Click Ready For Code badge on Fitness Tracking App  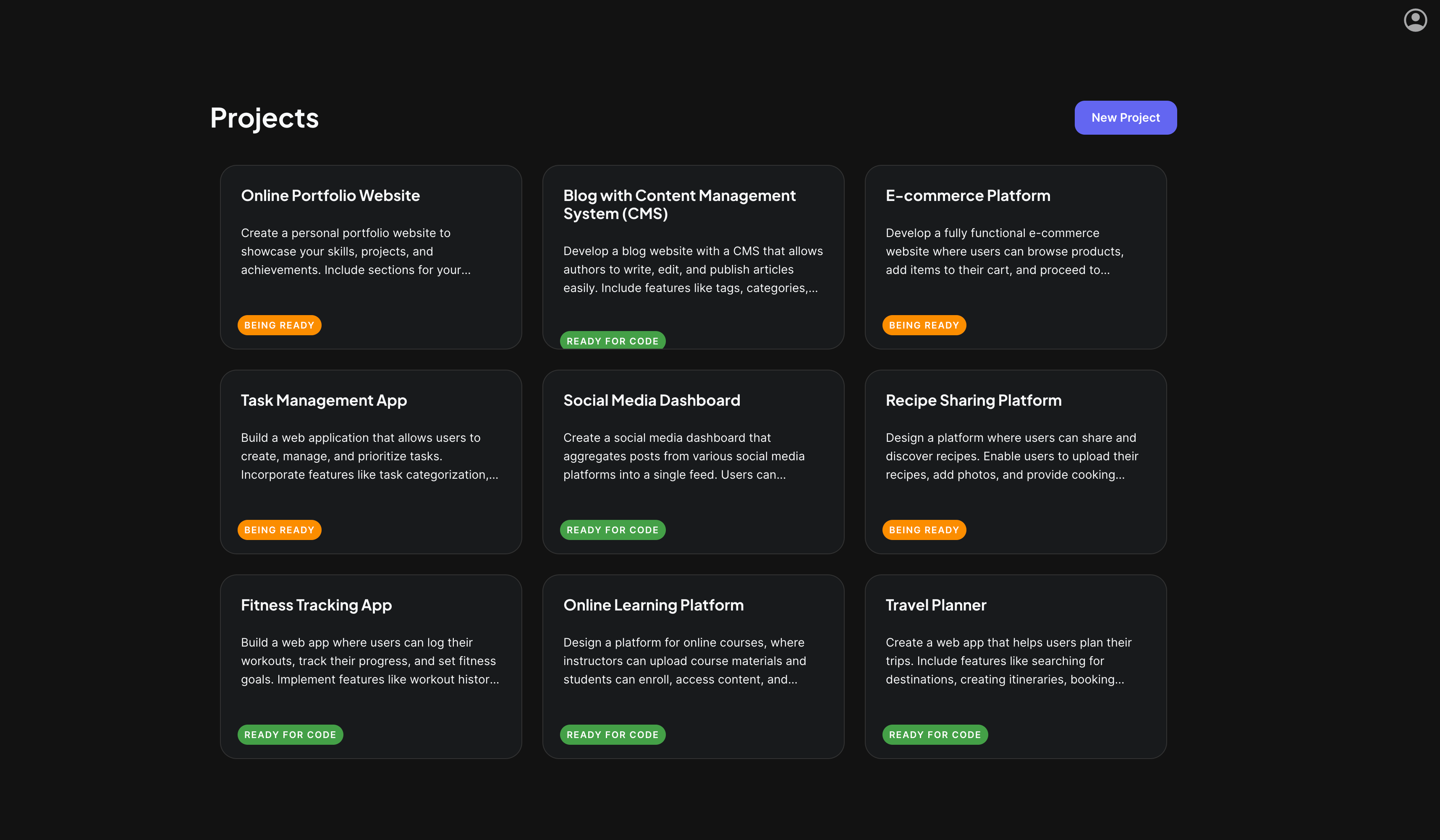tap(290, 735)
